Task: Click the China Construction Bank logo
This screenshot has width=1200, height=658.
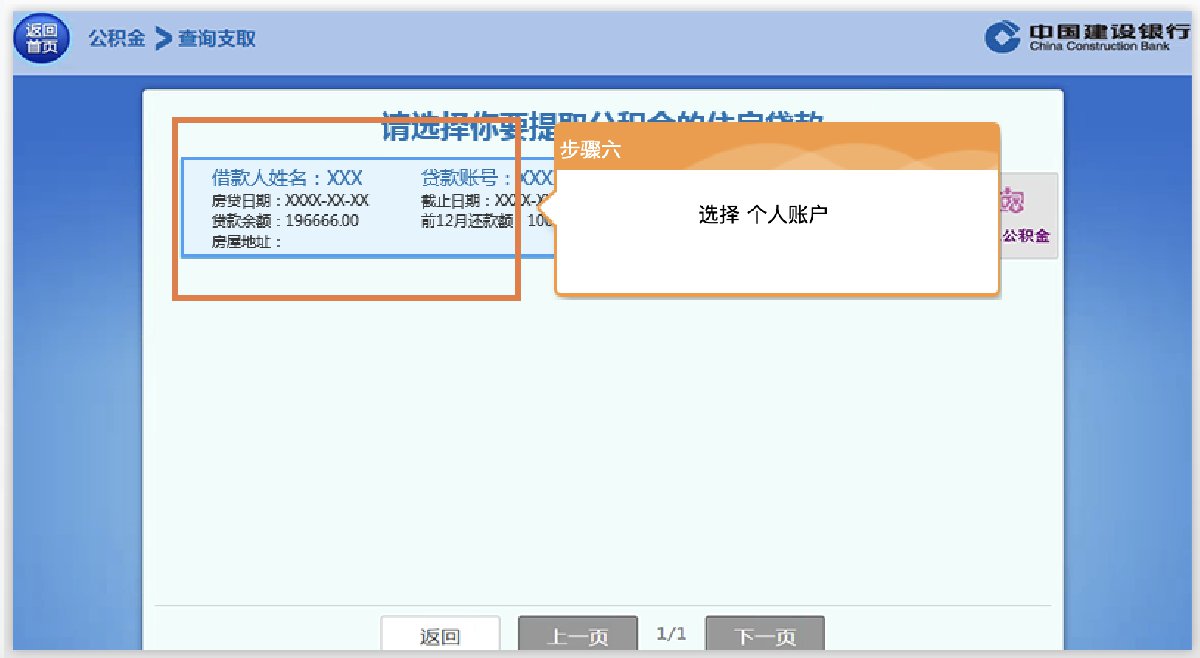Action: [x=1087, y=37]
